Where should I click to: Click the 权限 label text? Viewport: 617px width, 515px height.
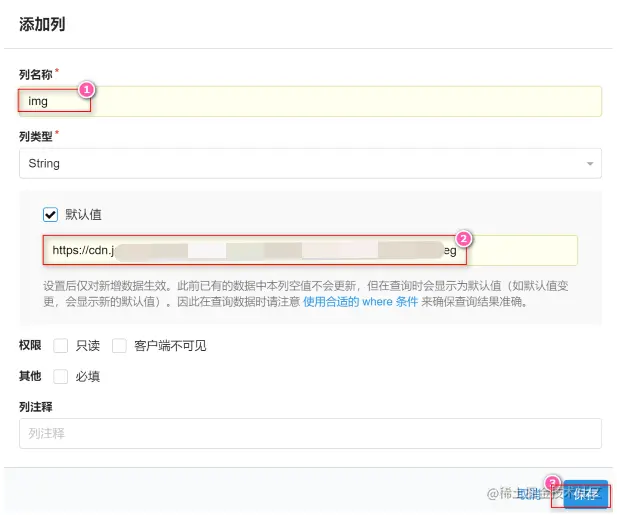click(30, 345)
